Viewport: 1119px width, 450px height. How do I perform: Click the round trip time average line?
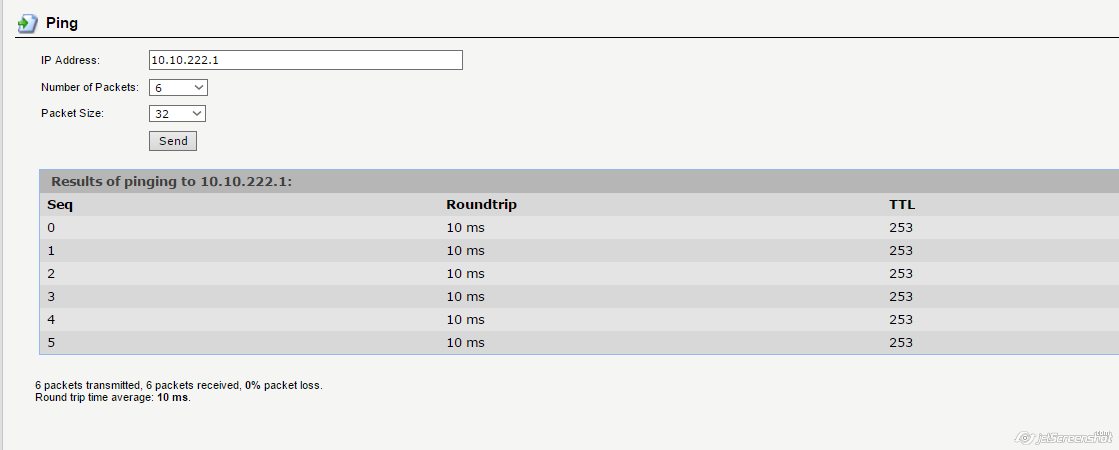(112, 397)
